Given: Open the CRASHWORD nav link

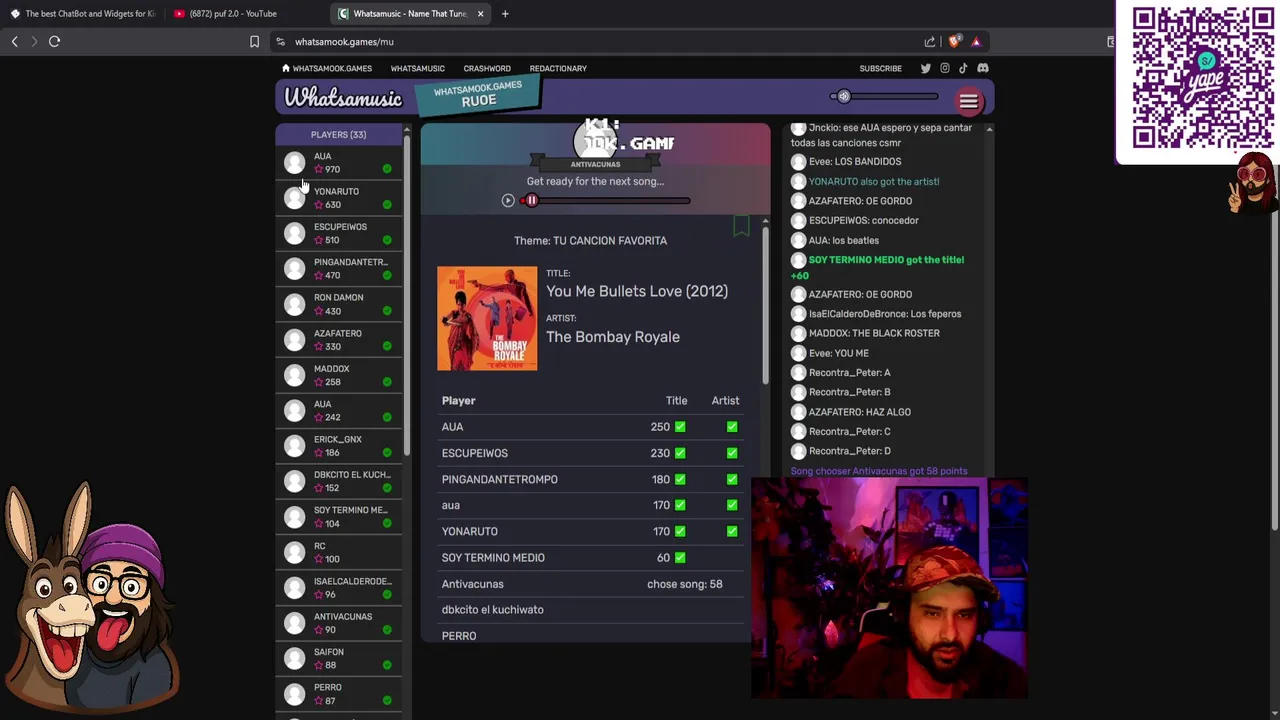Looking at the screenshot, I should click(487, 68).
